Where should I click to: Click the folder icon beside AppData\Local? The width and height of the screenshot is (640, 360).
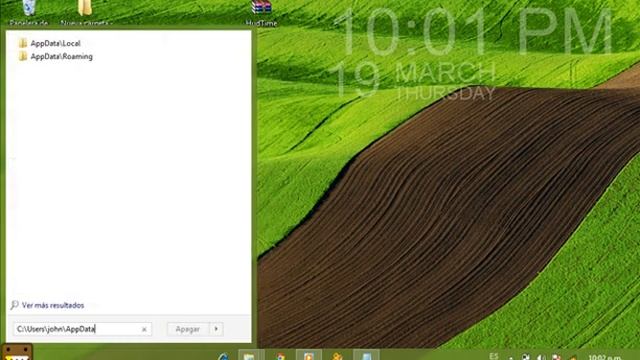point(23,43)
